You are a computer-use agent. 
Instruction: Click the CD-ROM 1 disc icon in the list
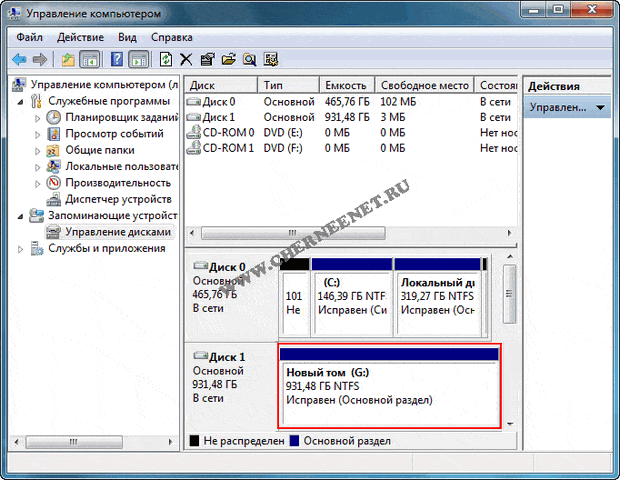coord(194,147)
